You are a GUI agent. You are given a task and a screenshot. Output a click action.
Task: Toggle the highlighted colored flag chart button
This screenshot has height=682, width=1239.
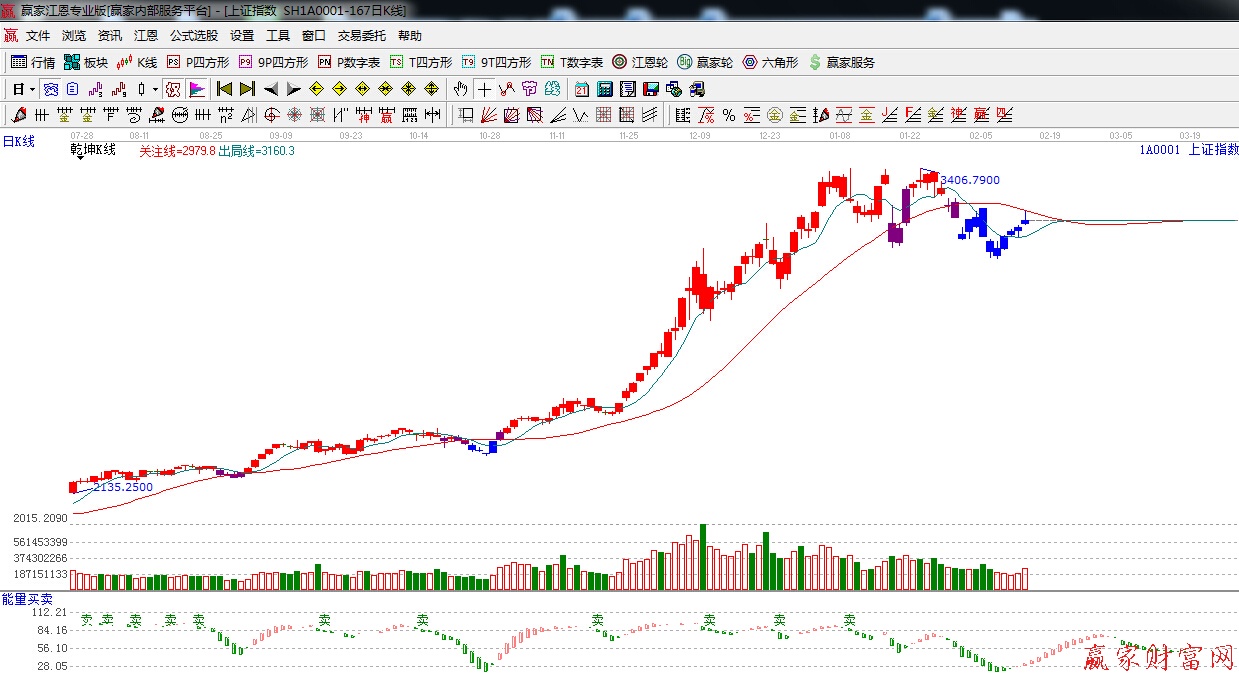[x=196, y=89]
